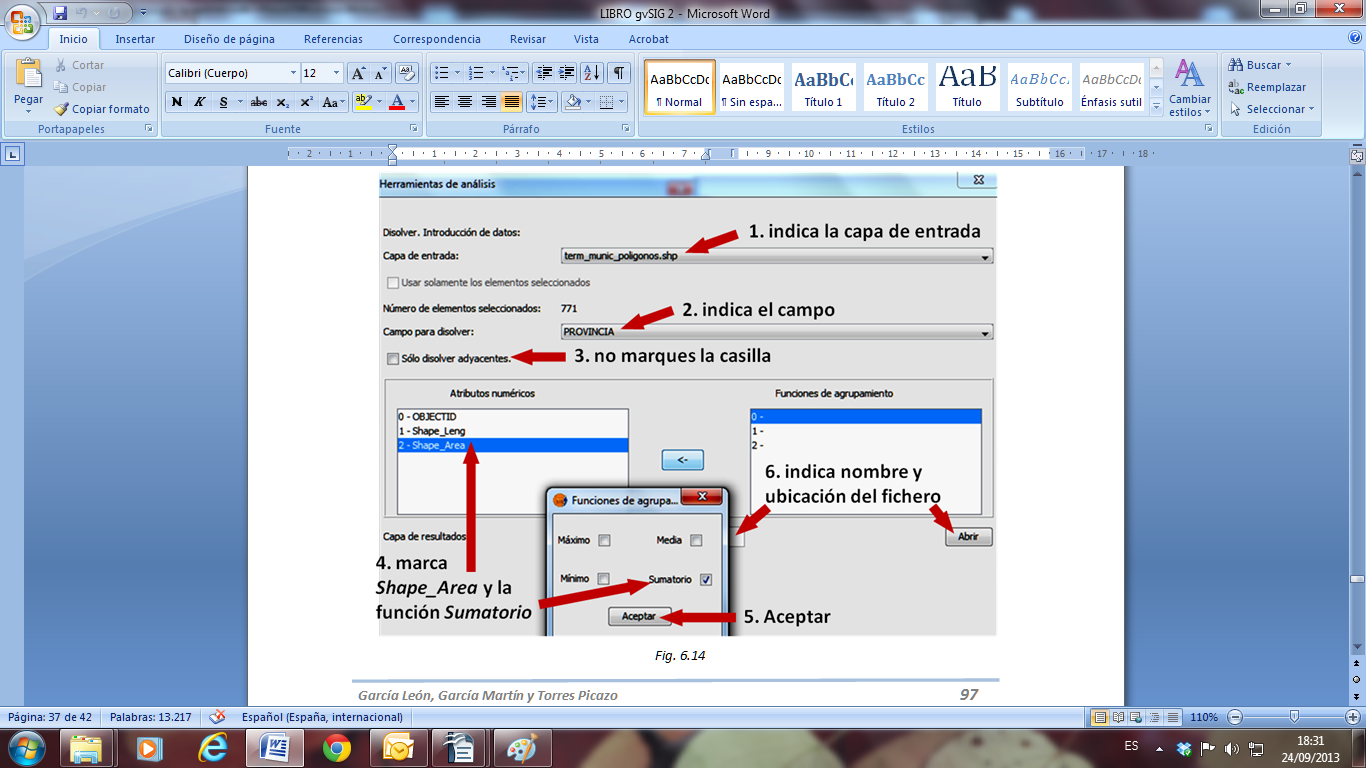Viewport: 1366px width, 768px height.
Task: Zoom in with the plus button
Action: 1353,717
